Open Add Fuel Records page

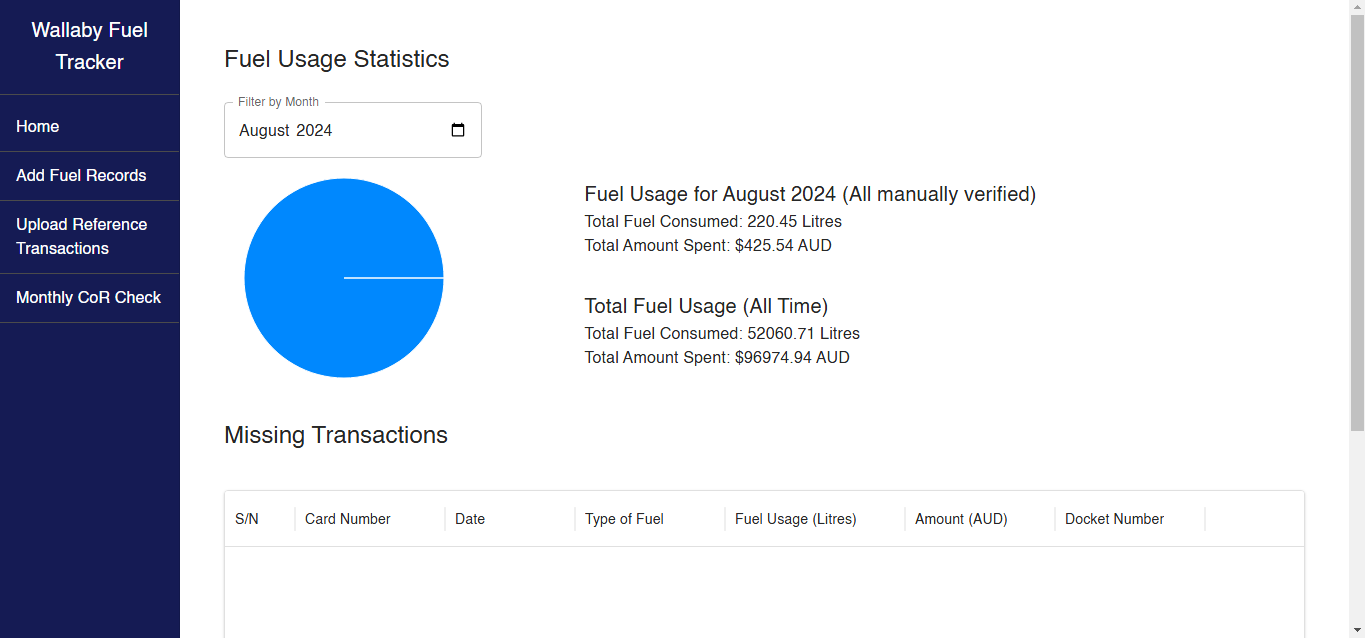point(81,176)
